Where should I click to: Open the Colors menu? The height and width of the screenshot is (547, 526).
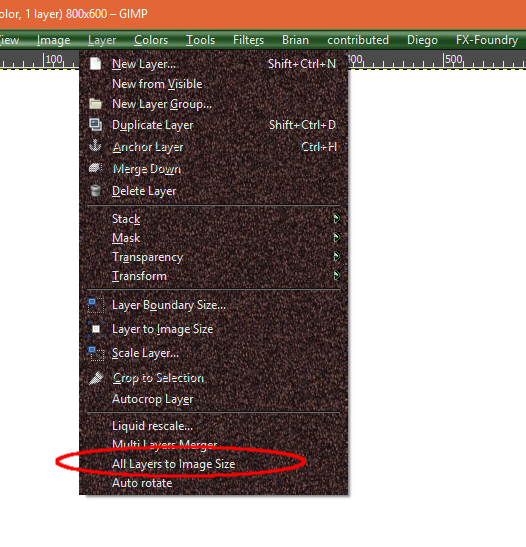151,40
